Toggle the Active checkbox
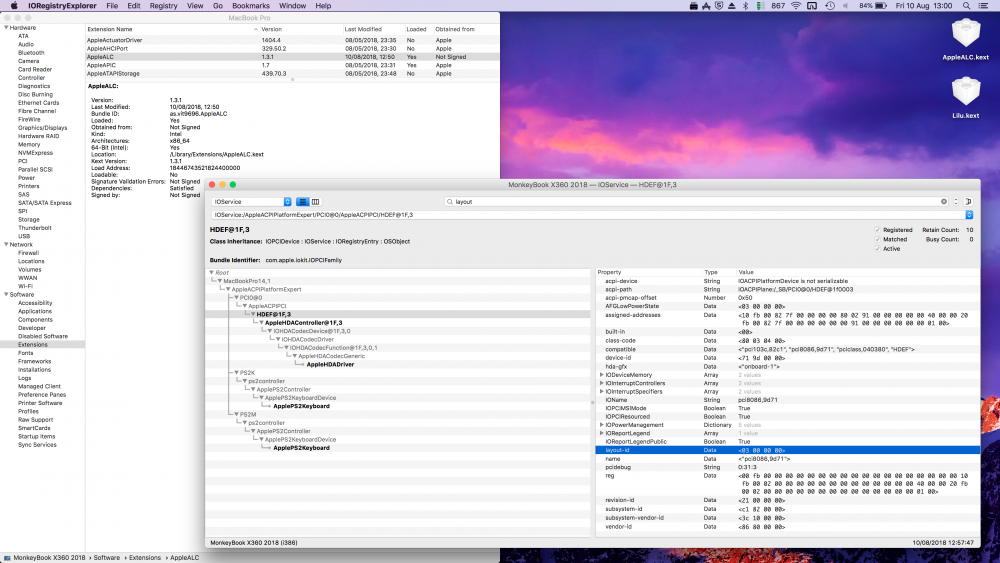 878,249
